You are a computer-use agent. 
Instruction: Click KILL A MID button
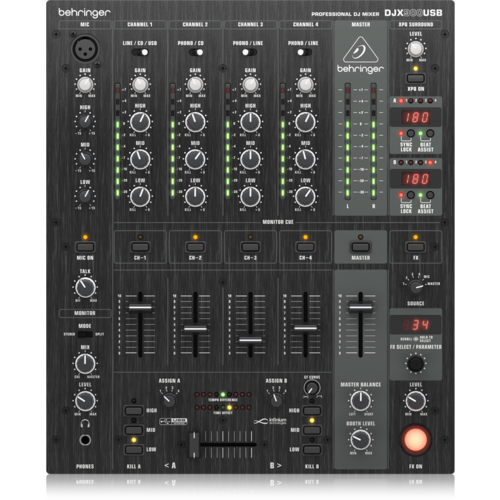[134, 430]
